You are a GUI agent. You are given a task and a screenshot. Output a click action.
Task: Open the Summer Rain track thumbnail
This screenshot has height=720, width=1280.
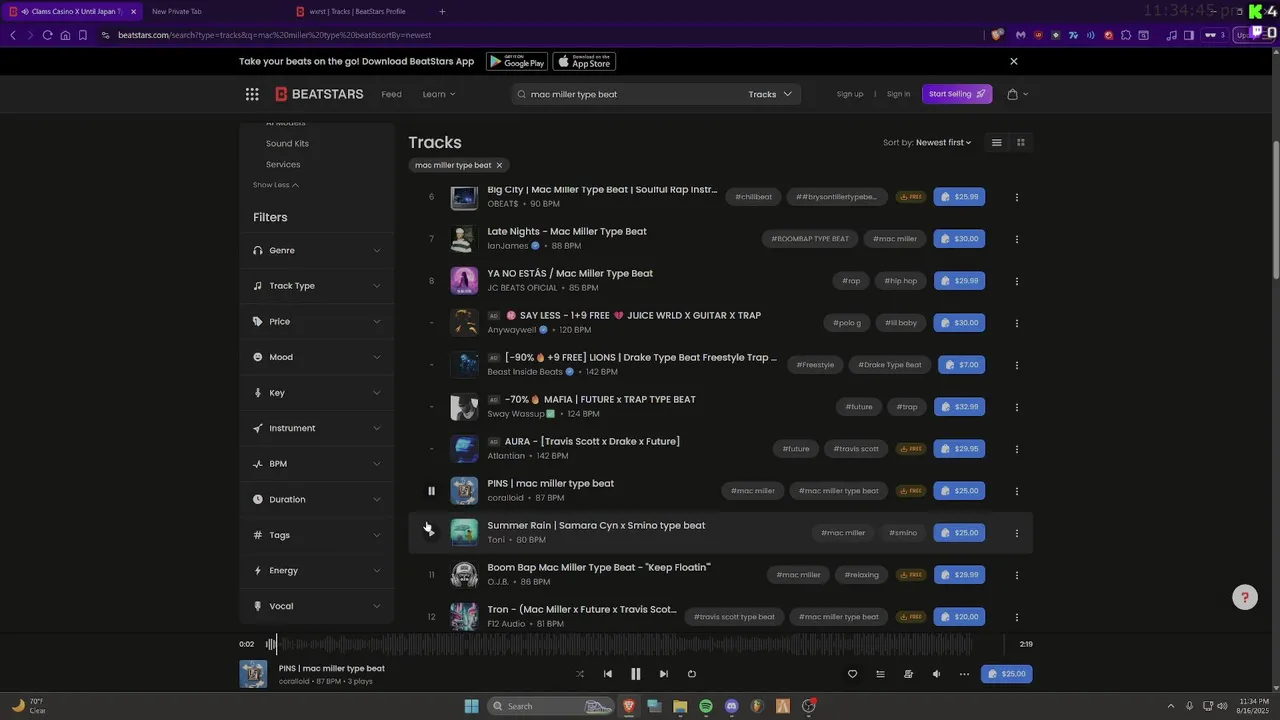(x=464, y=533)
